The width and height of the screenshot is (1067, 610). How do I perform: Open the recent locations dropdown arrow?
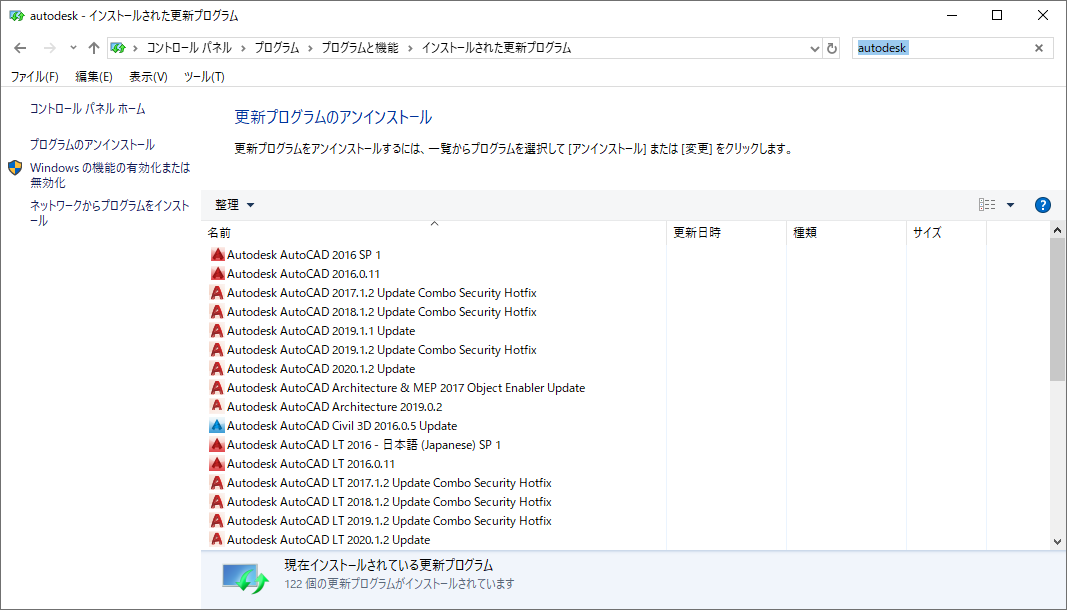[x=73, y=48]
